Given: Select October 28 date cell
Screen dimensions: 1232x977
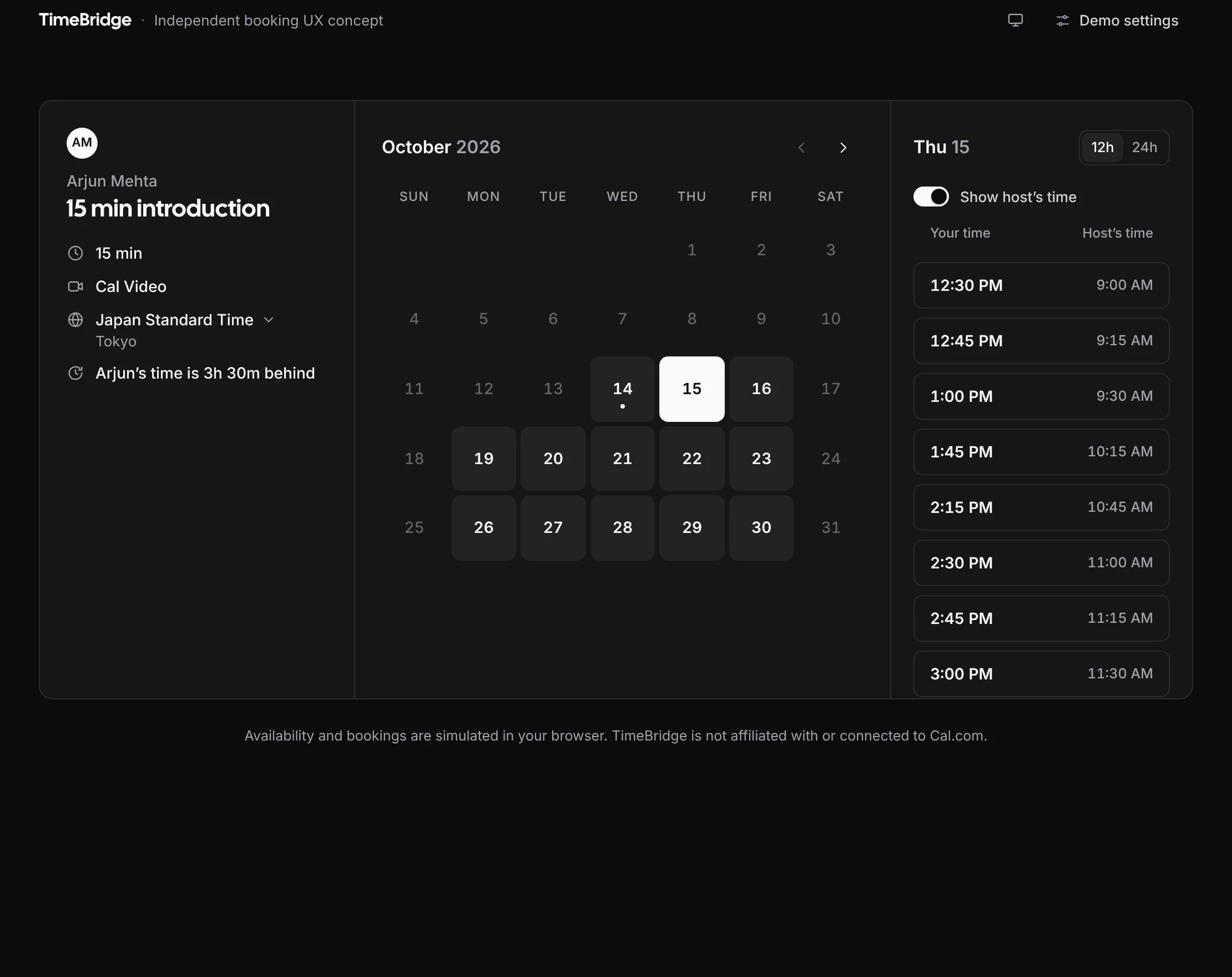Looking at the screenshot, I should coord(622,527).
